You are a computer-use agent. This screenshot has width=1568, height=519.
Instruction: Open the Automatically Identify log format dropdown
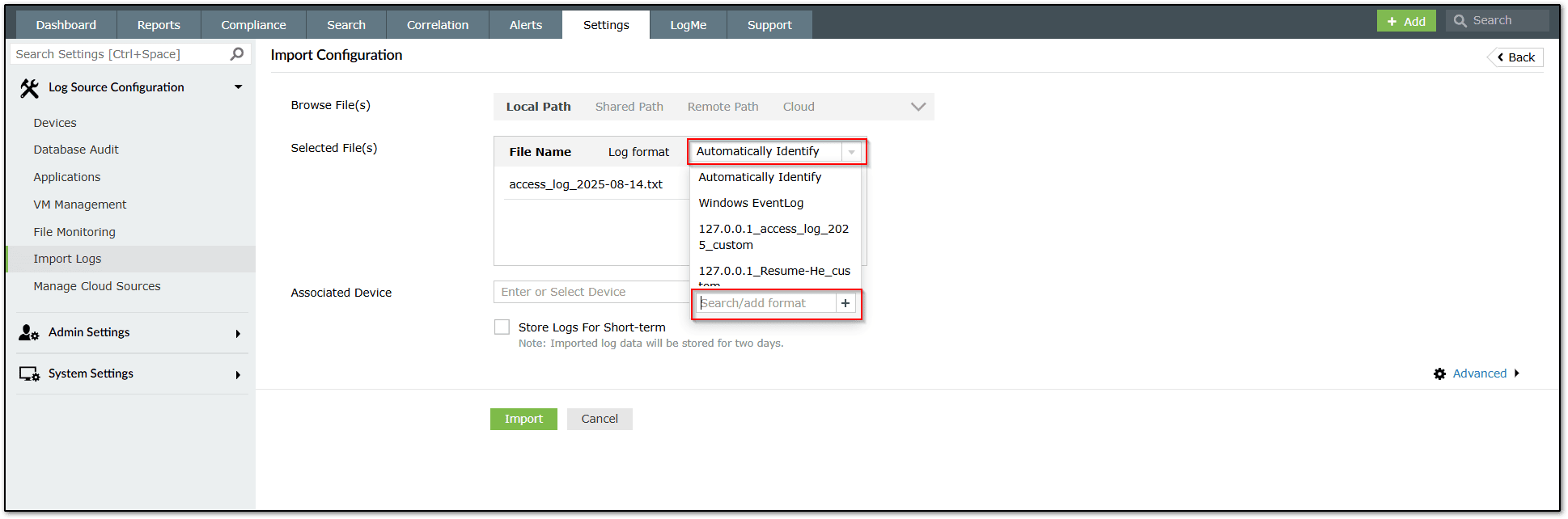pyautogui.click(x=851, y=152)
